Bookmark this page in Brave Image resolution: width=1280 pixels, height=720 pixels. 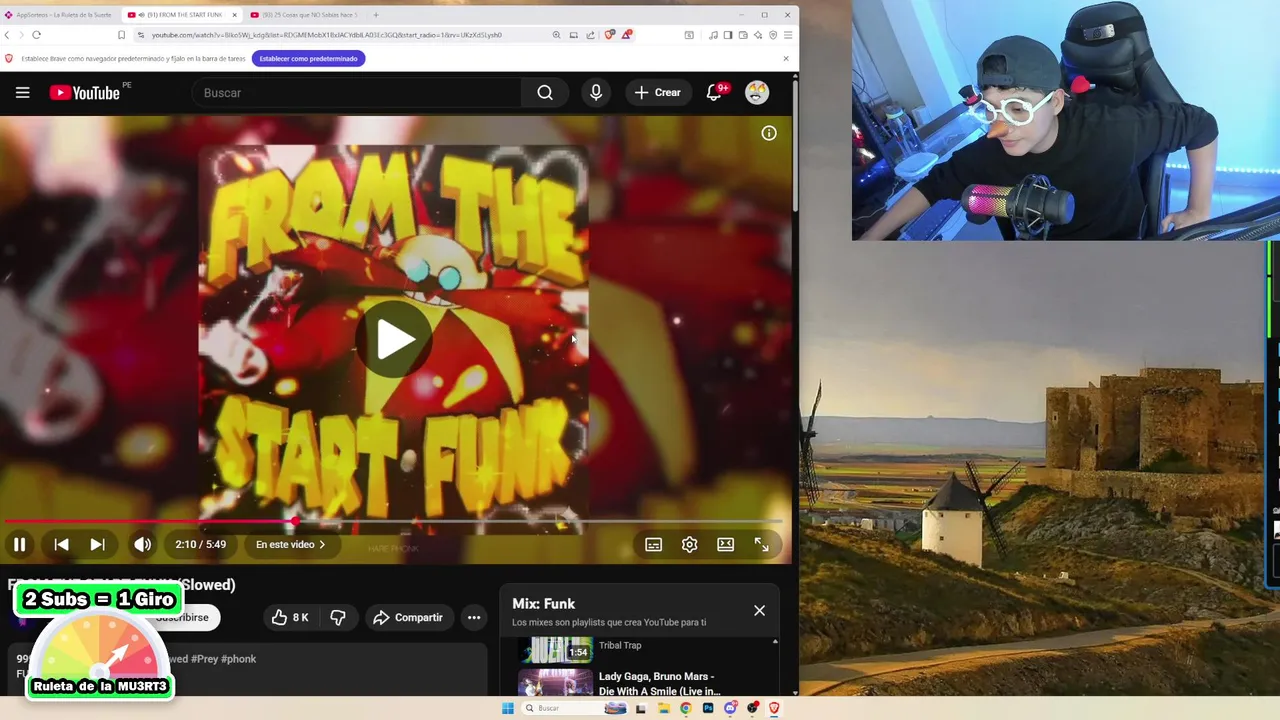click(121, 35)
